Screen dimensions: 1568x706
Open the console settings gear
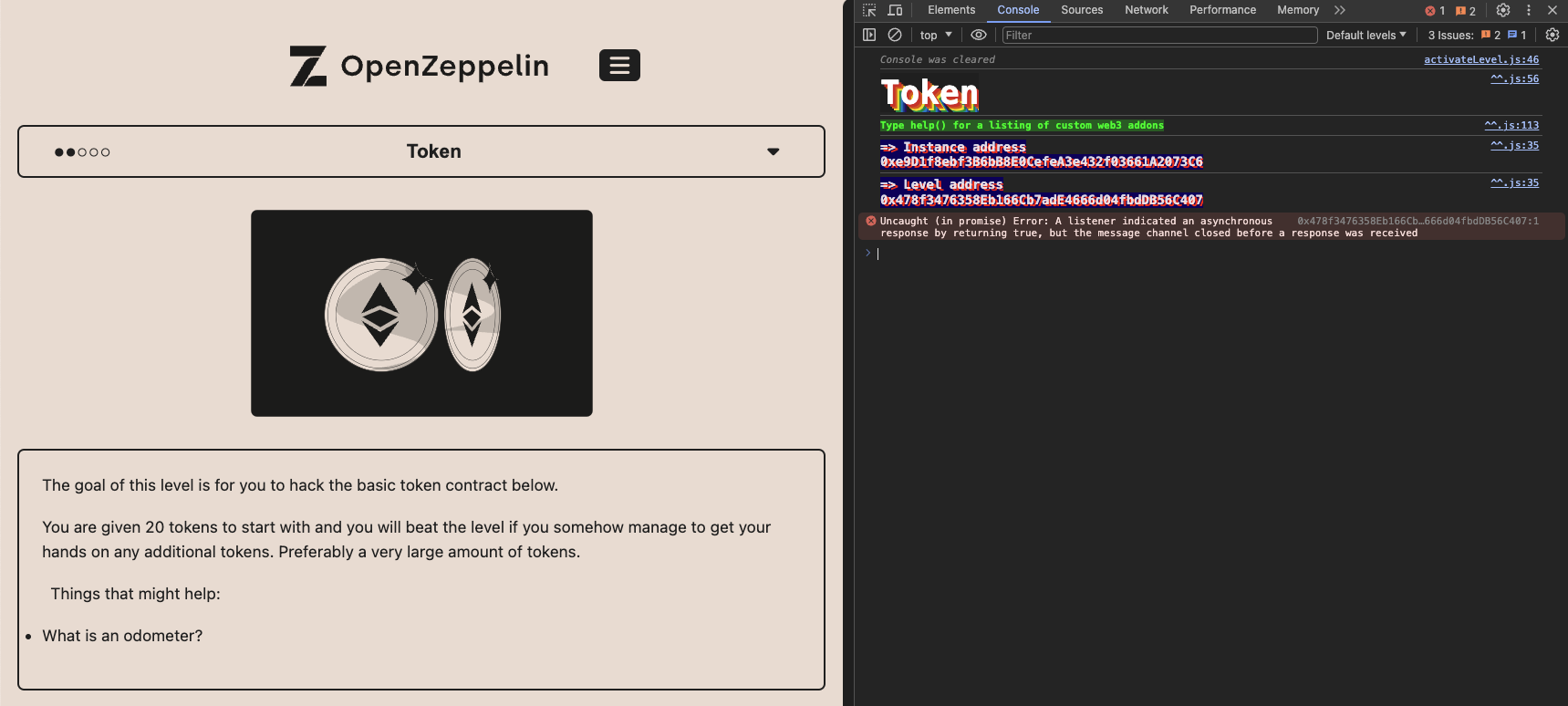[1552, 35]
